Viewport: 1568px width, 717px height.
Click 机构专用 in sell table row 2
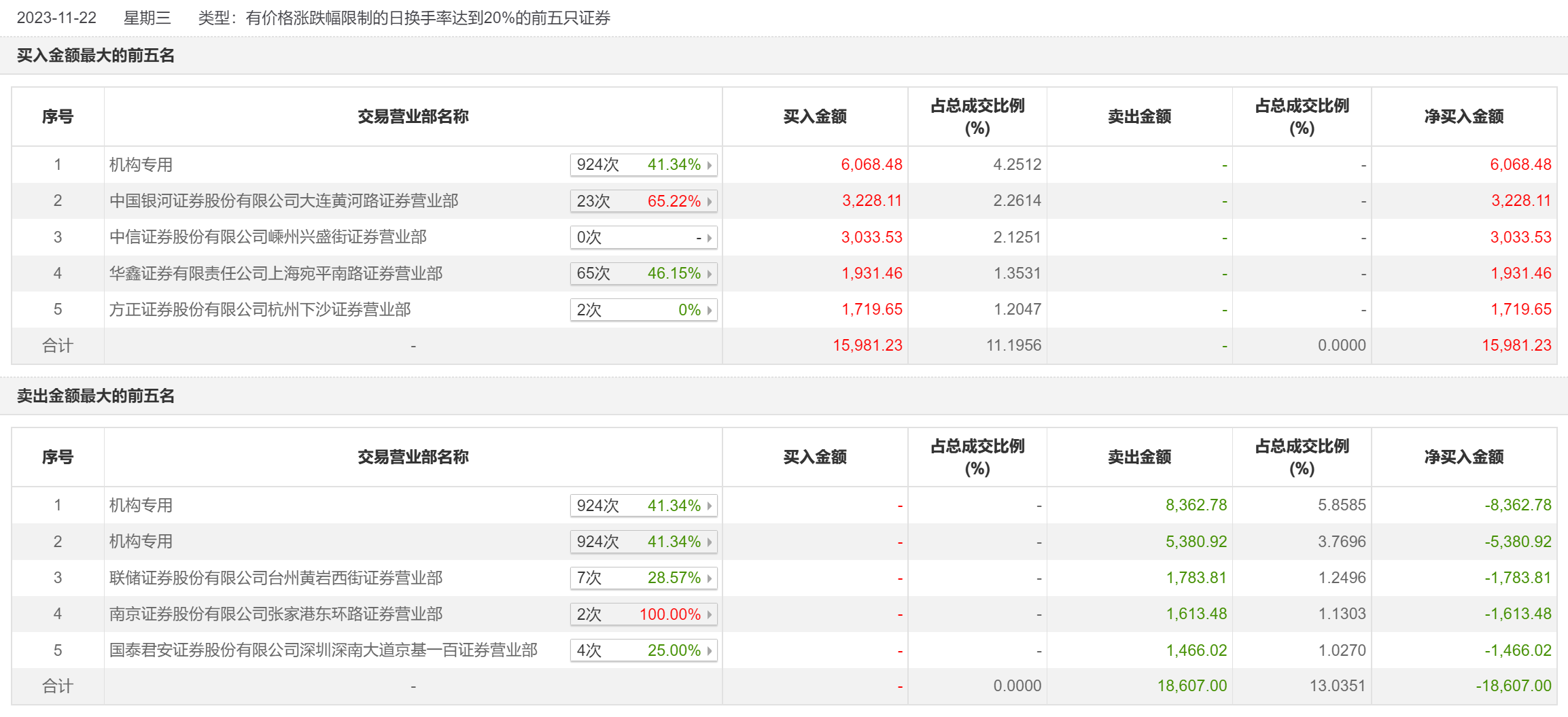click(x=141, y=542)
